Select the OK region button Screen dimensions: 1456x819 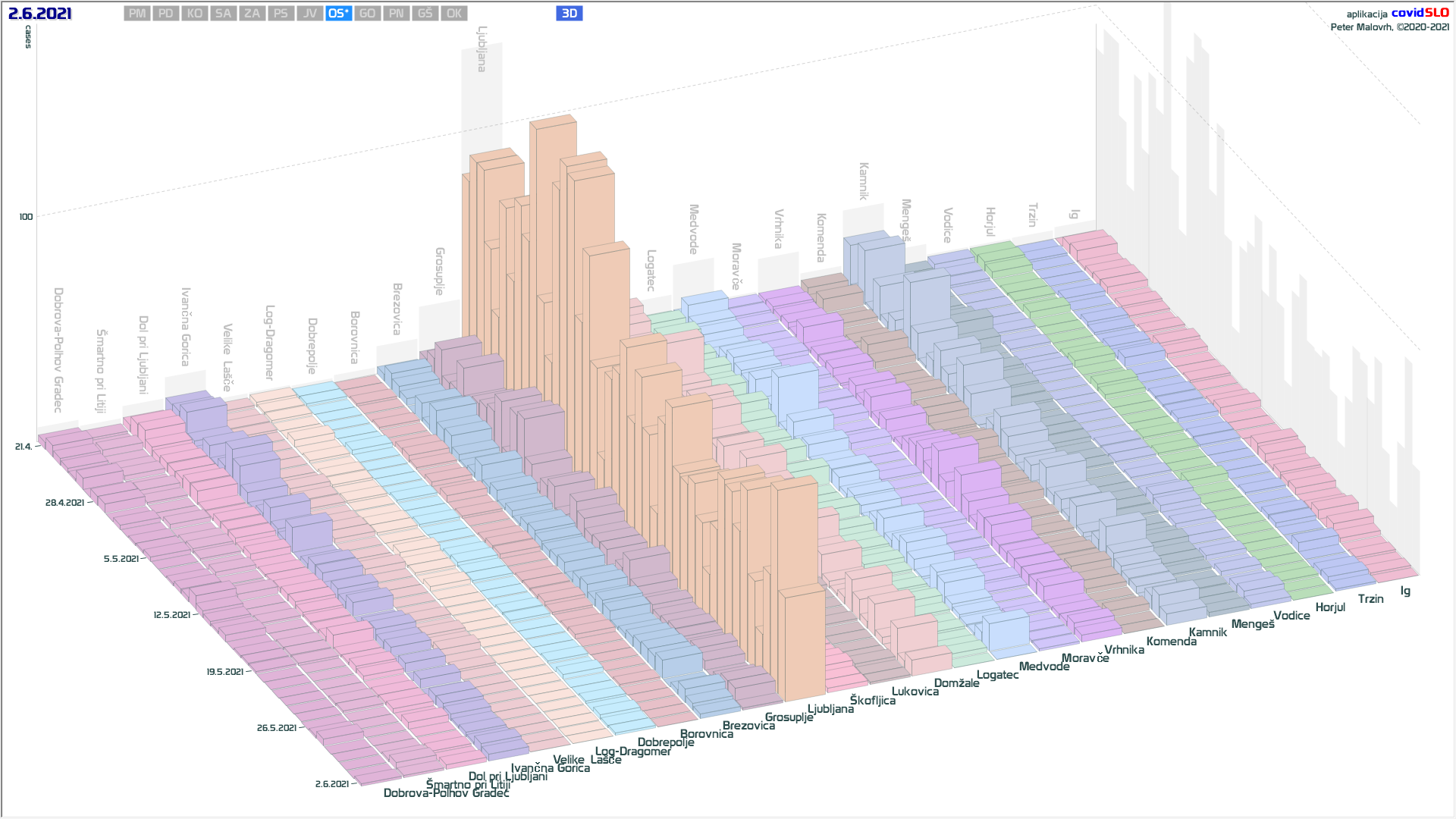(x=453, y=14)
